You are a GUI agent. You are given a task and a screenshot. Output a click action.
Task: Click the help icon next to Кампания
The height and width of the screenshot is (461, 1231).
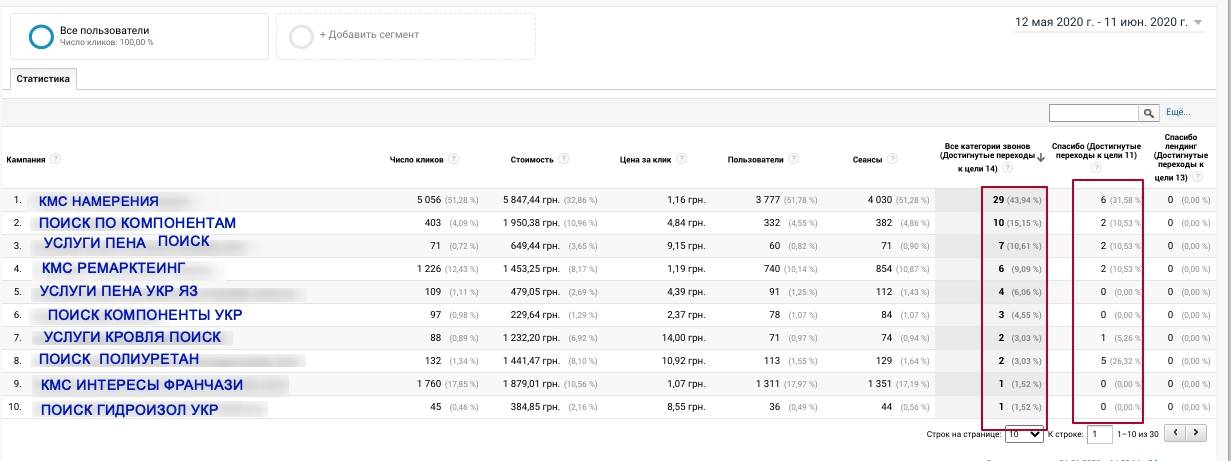tap(56, 159)
